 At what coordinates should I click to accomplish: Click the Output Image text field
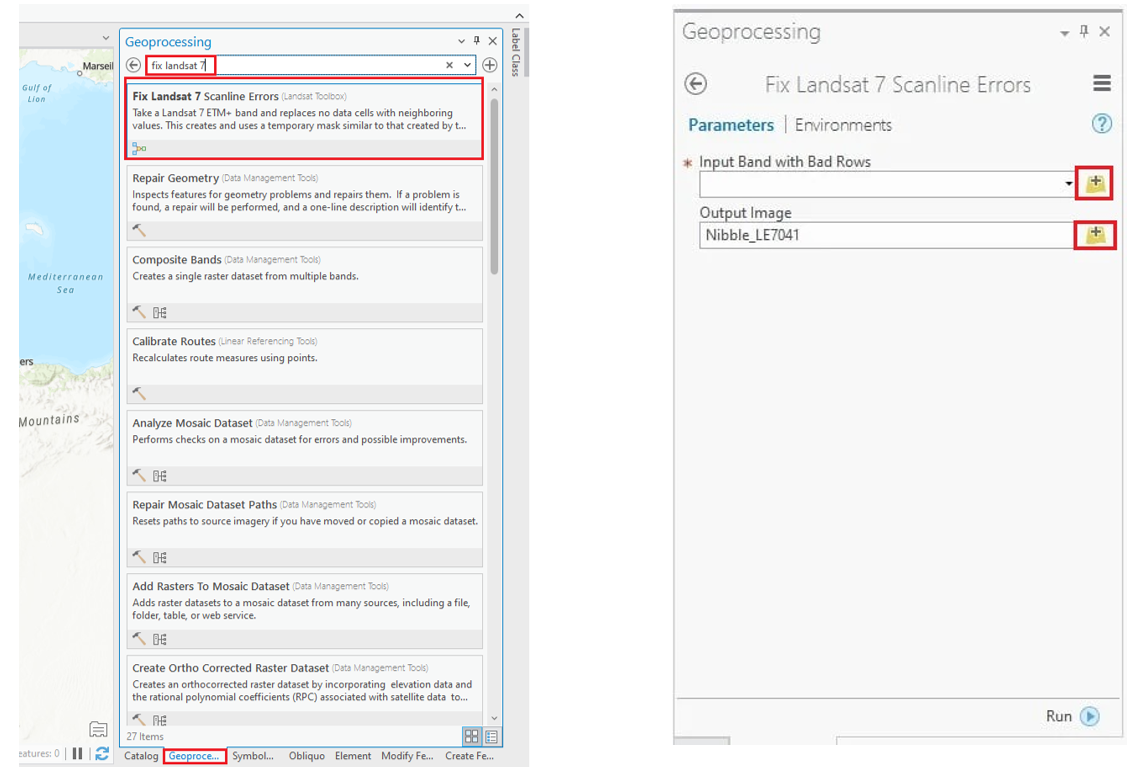tap(885, 236)
